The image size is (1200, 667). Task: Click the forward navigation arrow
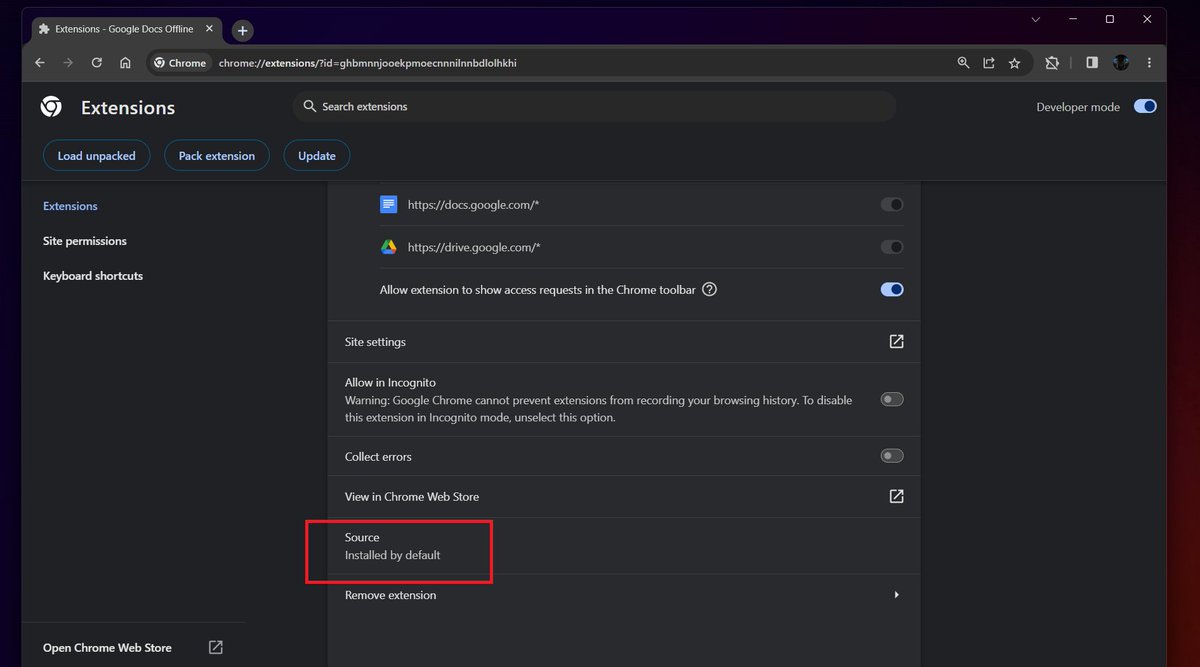pos(68,63)
